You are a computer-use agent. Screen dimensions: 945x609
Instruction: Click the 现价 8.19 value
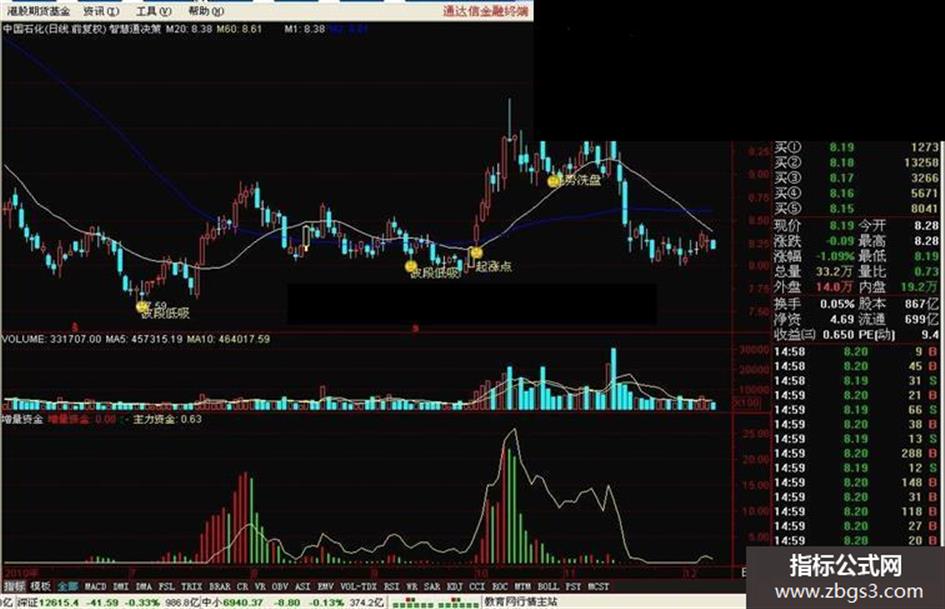coord(842,226)
